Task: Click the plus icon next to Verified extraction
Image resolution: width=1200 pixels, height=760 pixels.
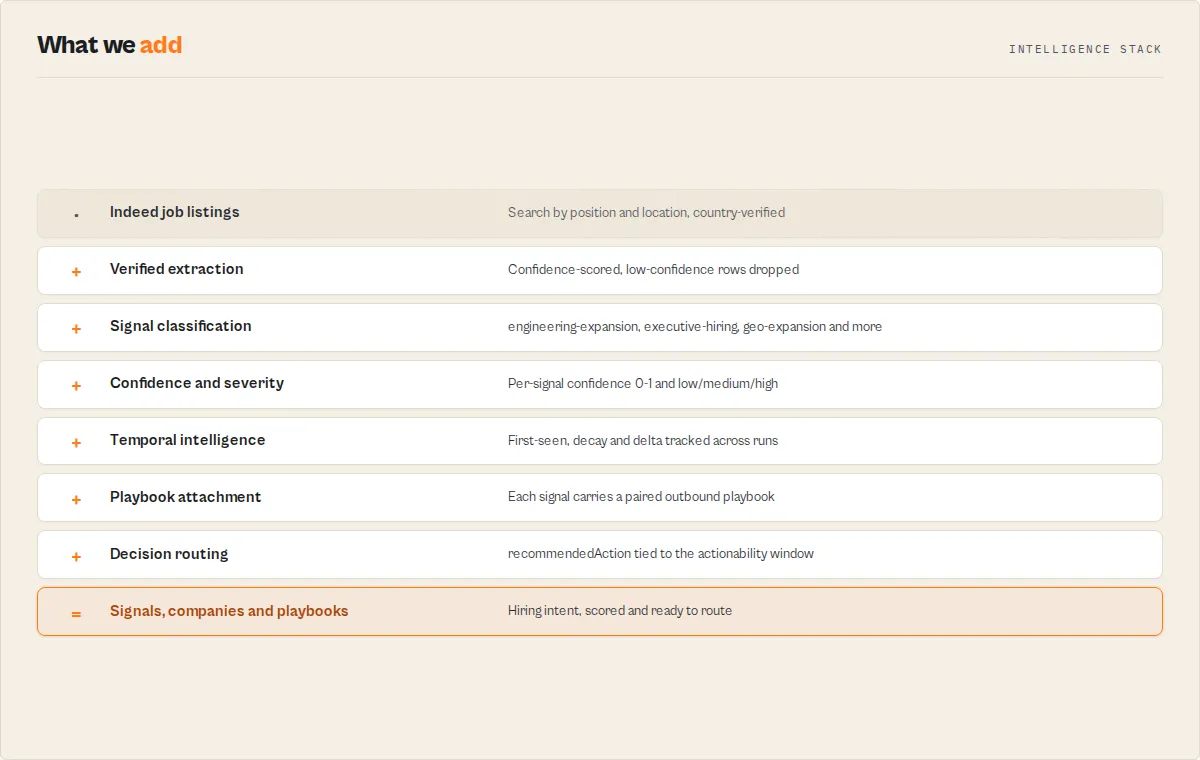Action: [x=76, y=271]
